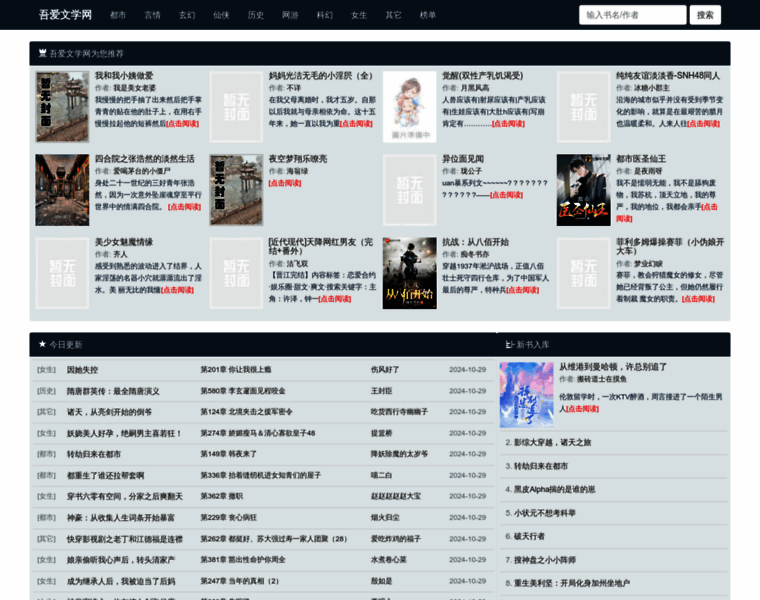This screenshot has height=600, width=760.
Task: Open 成为继承人后，我被迫当了后妈
Action: pyautogui.click(x=121, y=581)
